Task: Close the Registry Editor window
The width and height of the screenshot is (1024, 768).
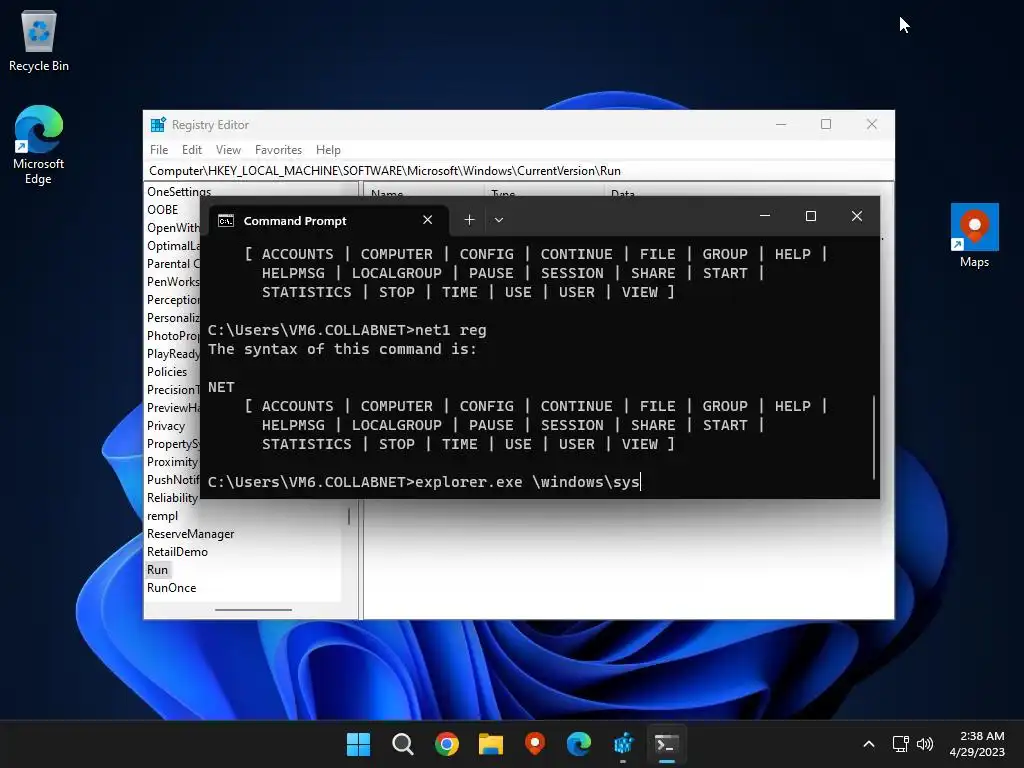Action: click(872, 124)
